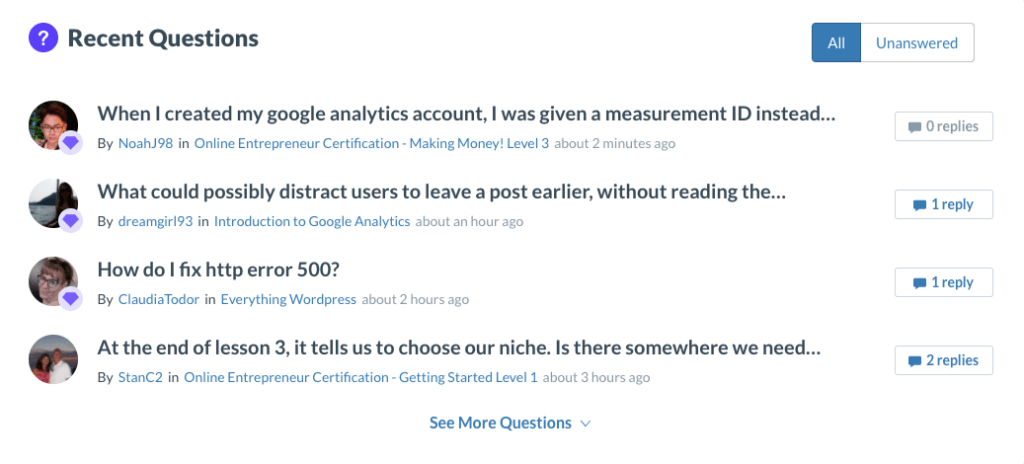Click StanC2's profile avatar
Screen dimensions: 1024x464
point(52,359)
